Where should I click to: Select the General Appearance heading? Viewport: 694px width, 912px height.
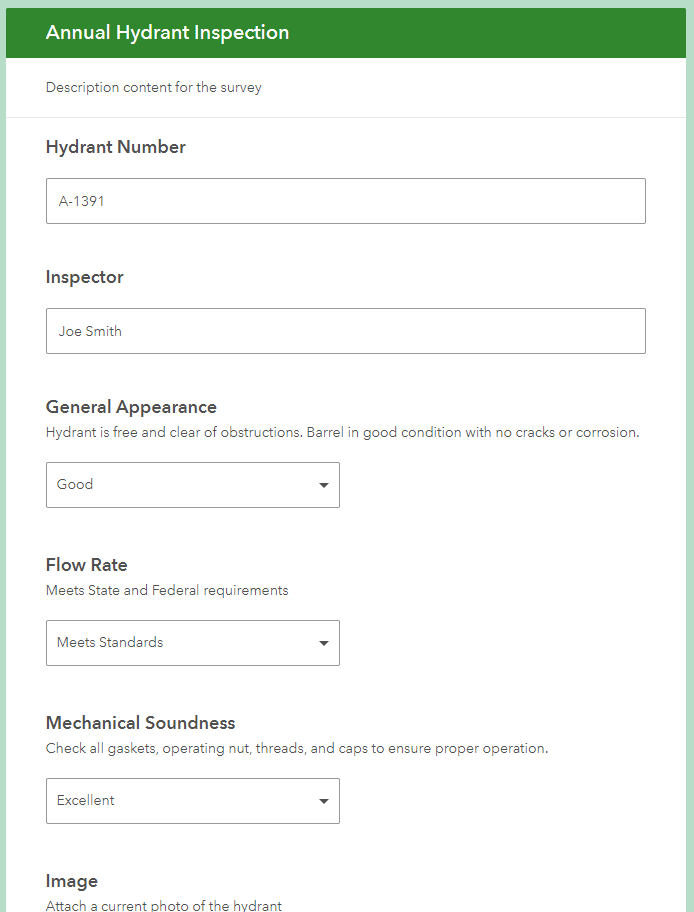point(131,407)
